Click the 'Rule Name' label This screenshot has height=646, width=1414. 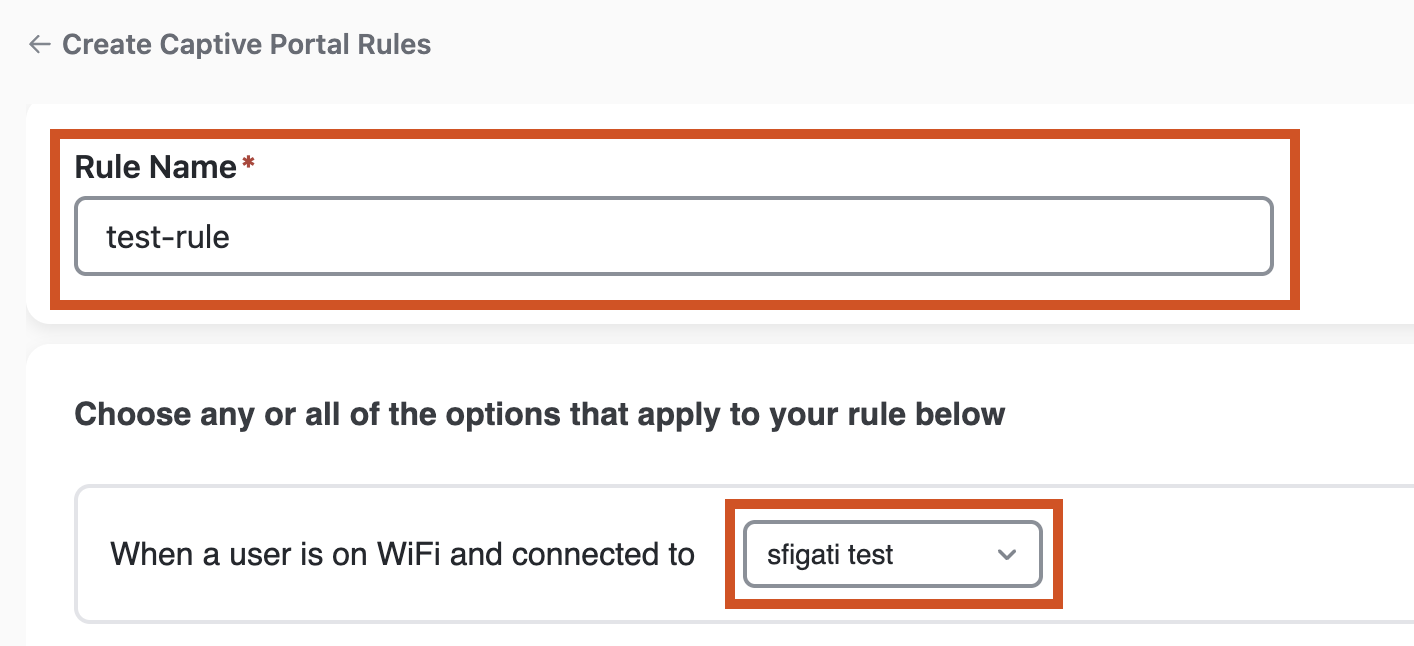pos(155,167)
